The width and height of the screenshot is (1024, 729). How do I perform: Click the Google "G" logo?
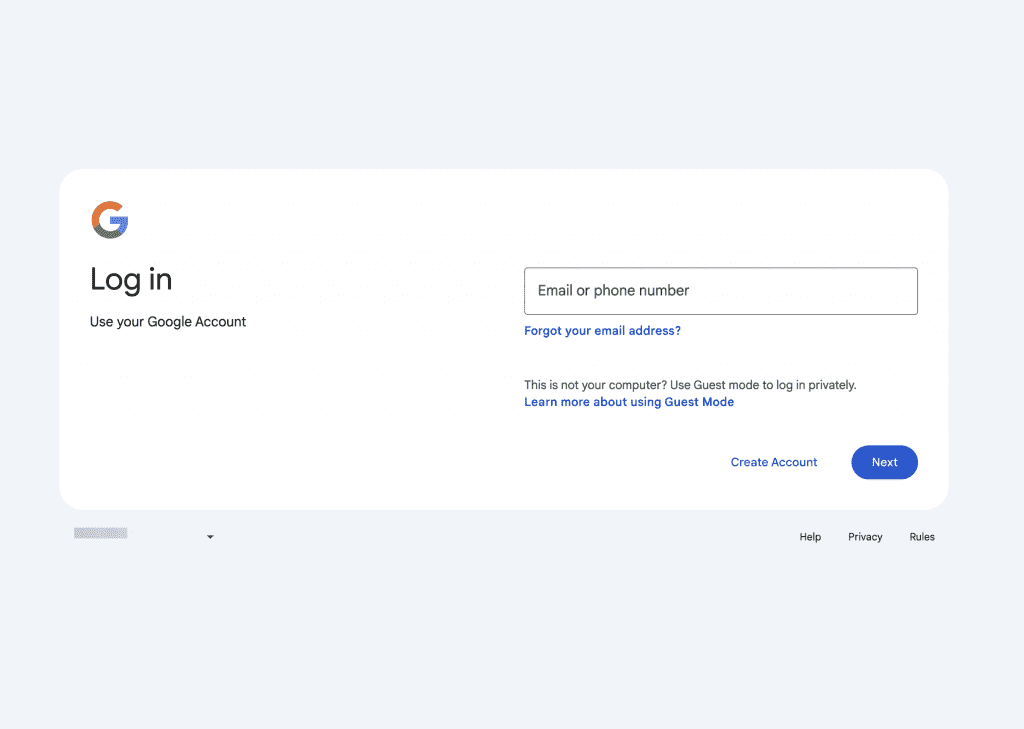(110, 220)
